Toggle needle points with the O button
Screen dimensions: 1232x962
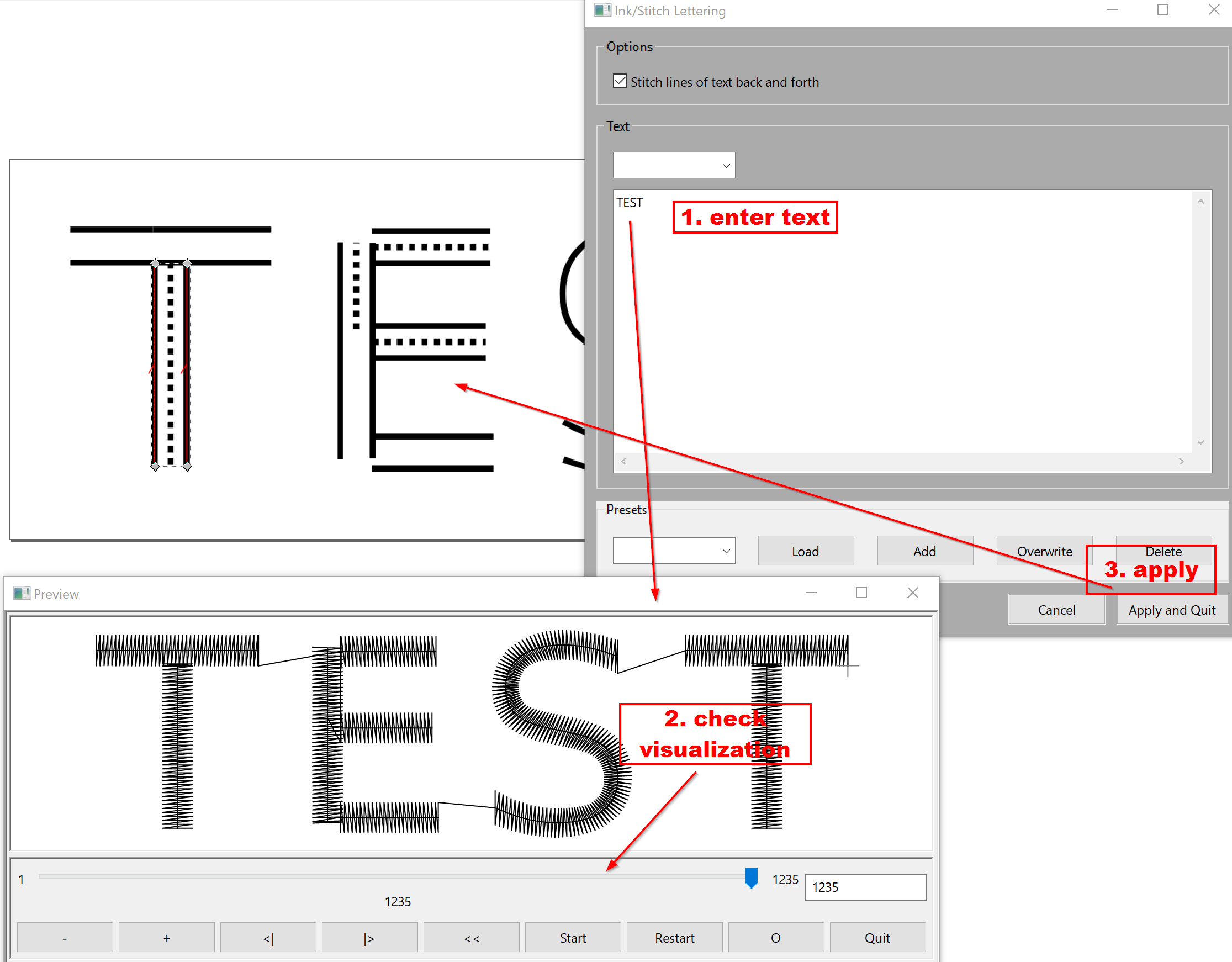pos(776,938)
